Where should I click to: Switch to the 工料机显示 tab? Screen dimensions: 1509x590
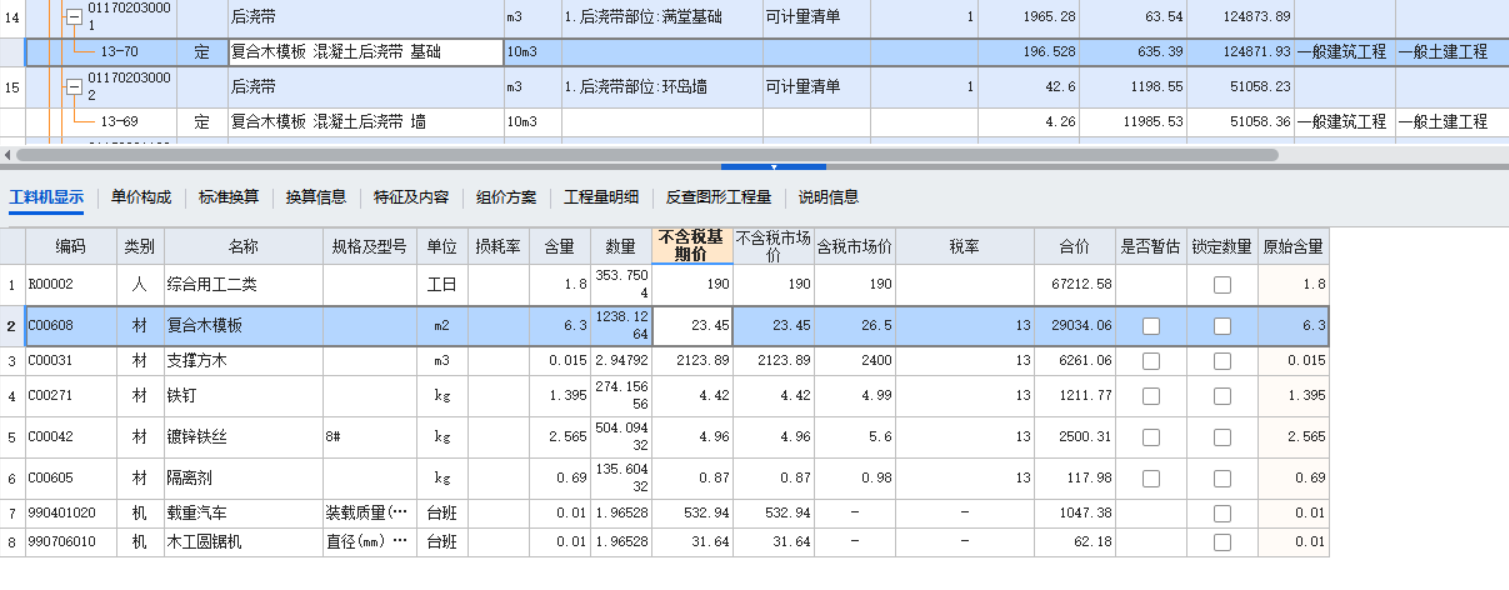46,197
